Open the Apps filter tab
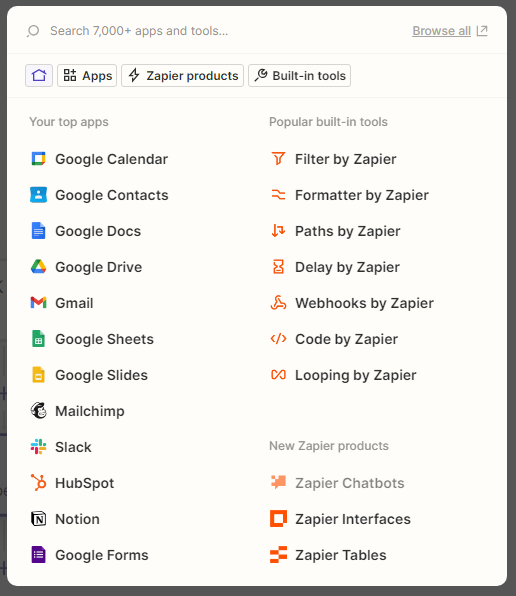 pyautogui.click(x=87, y=75)
